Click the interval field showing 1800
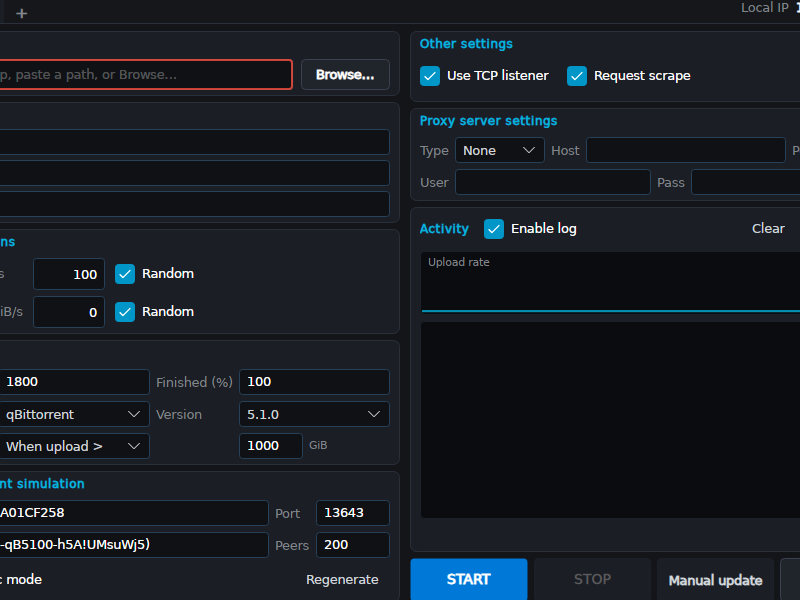 pyautogui.click(x=74, y=382)
